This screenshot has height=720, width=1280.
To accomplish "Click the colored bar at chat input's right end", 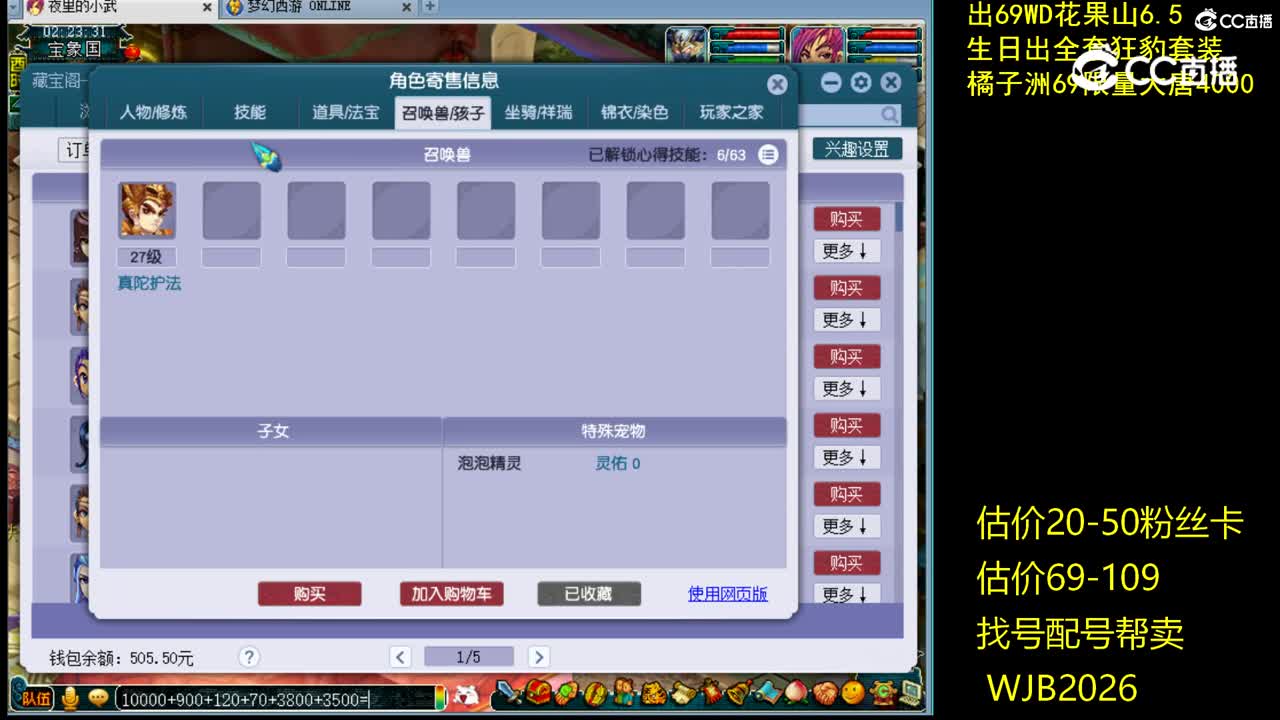I will [439, 698].
